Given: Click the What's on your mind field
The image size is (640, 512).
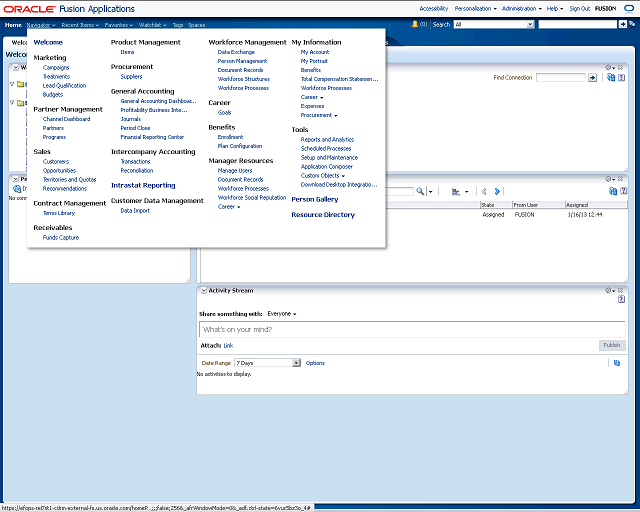Looking at the screenshot, I should pos(412,329).
